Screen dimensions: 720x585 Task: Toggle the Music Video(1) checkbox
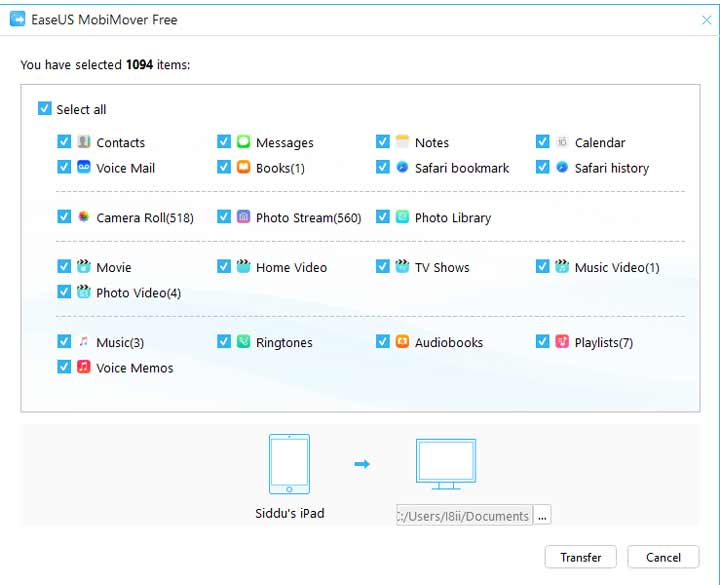point(542,266)
